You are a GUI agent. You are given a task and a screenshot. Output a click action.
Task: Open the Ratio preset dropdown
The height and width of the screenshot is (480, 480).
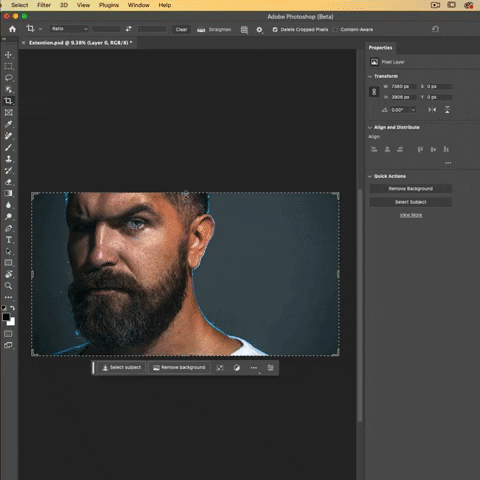[69, 29]
